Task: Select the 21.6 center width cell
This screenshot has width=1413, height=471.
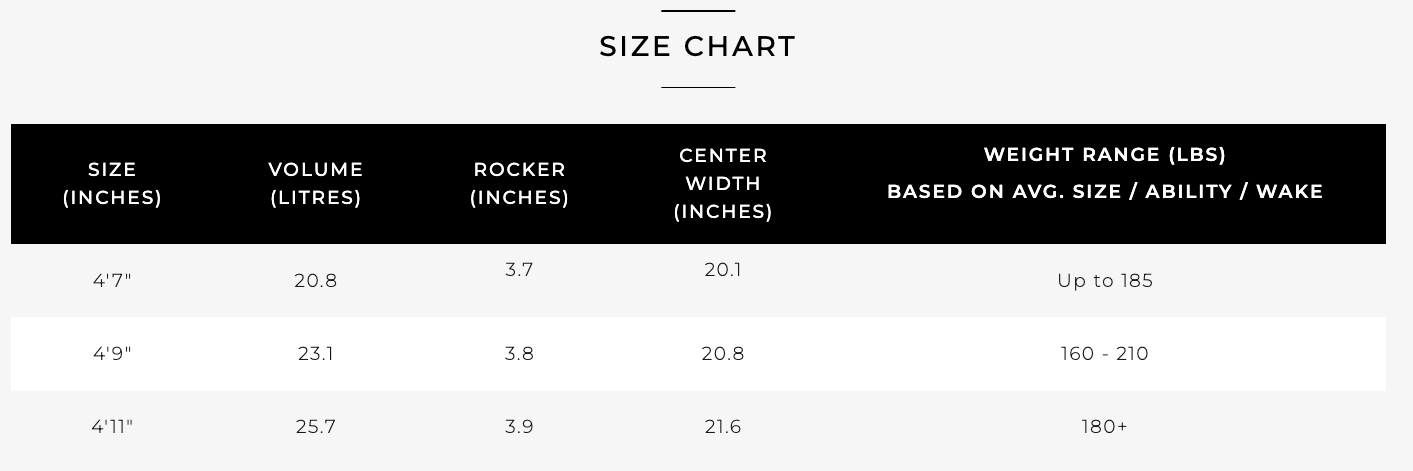Action: click(723, 427)
